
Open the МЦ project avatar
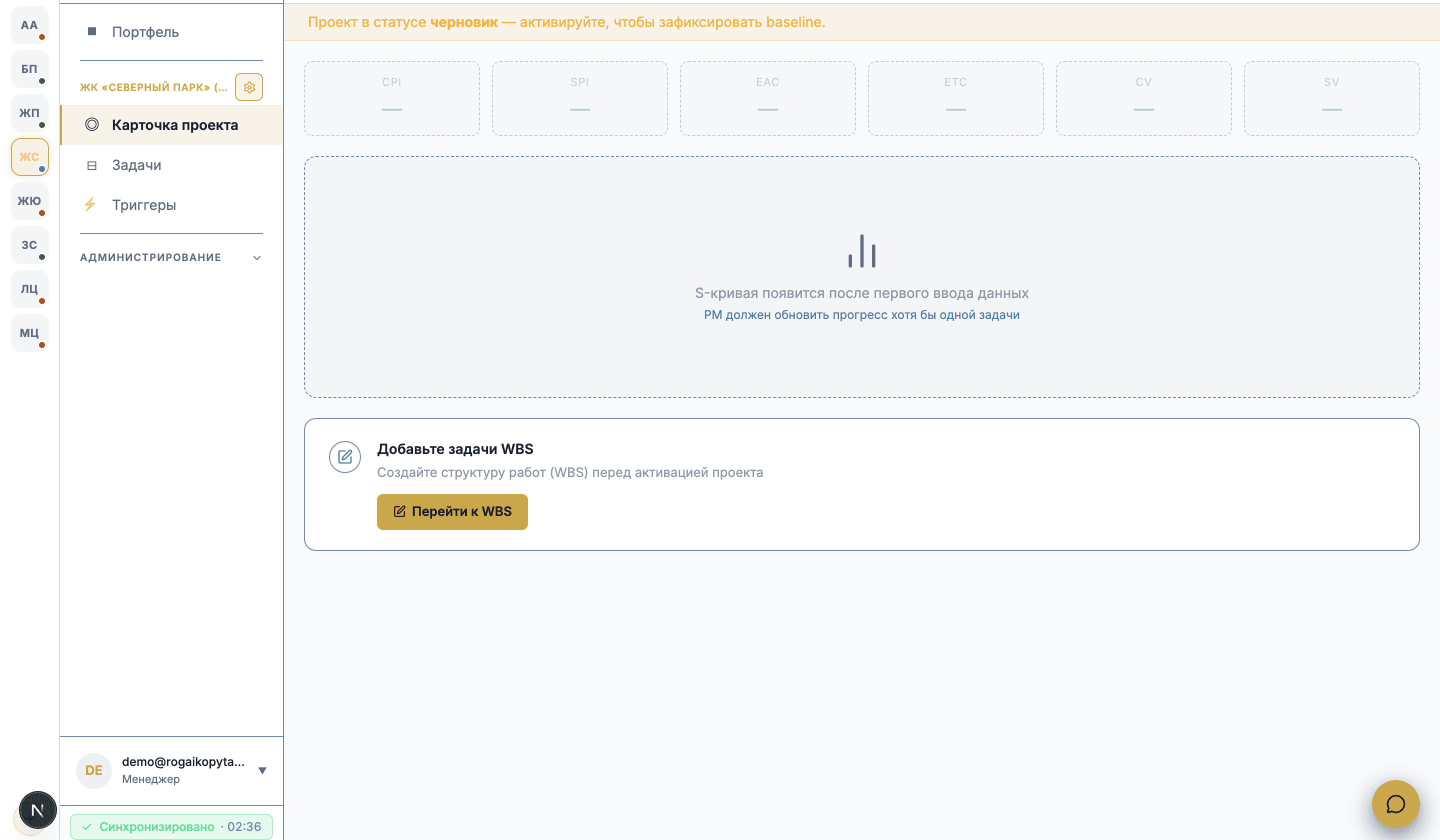(29, 333)
